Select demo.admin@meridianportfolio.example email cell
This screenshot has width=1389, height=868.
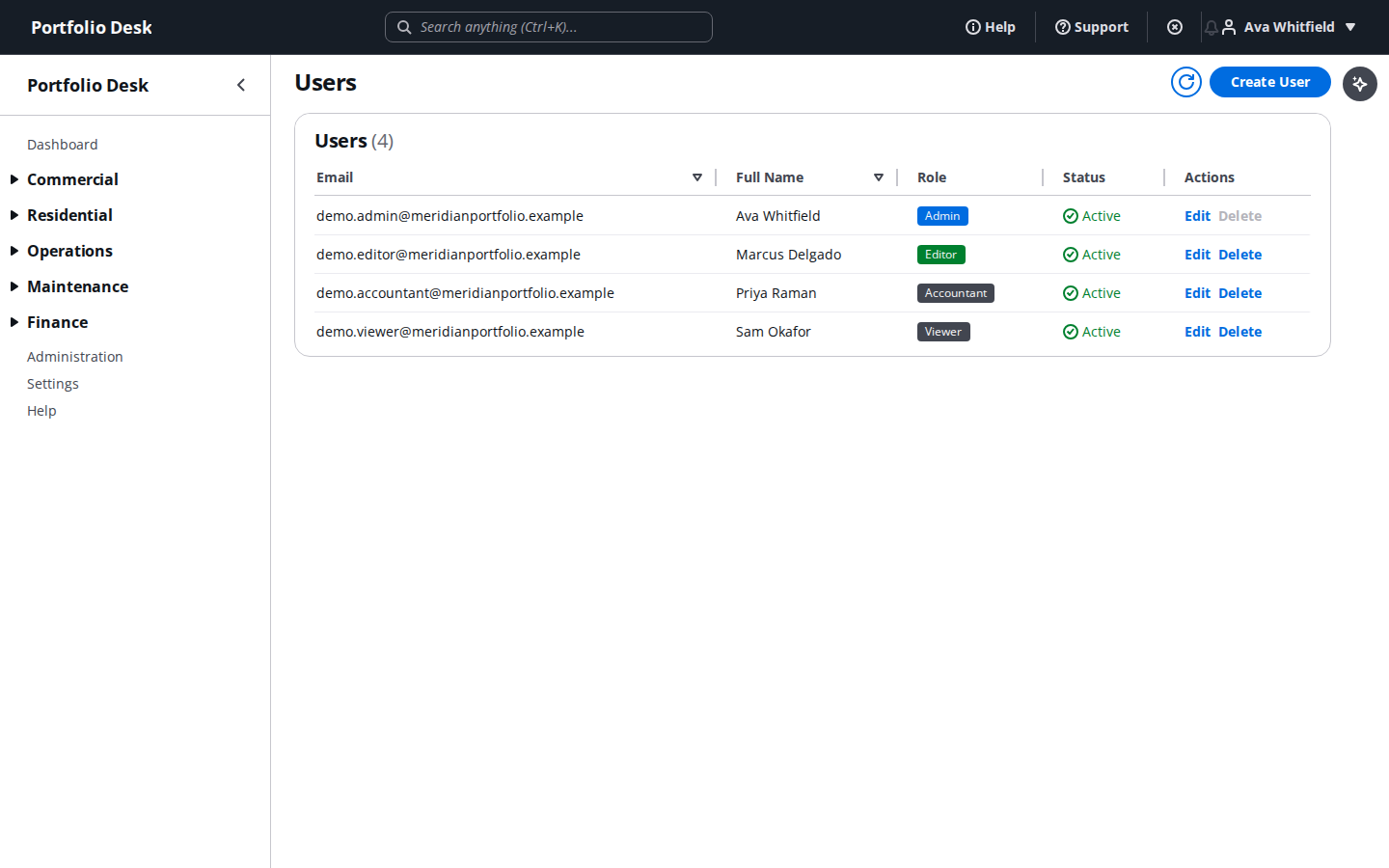pos(449,216)
